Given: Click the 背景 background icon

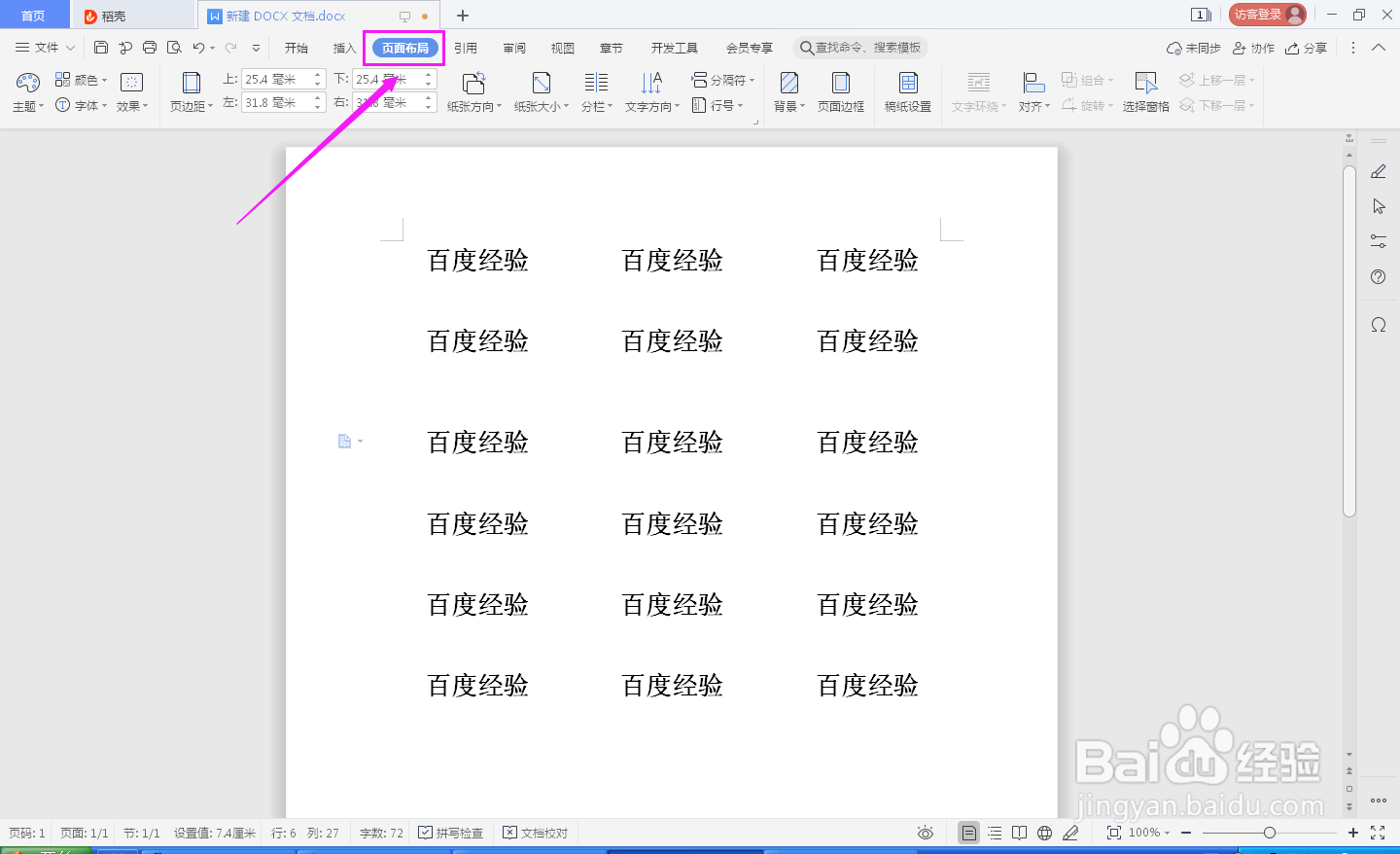Looking at the screenshot, I should [x=789, y=83].
